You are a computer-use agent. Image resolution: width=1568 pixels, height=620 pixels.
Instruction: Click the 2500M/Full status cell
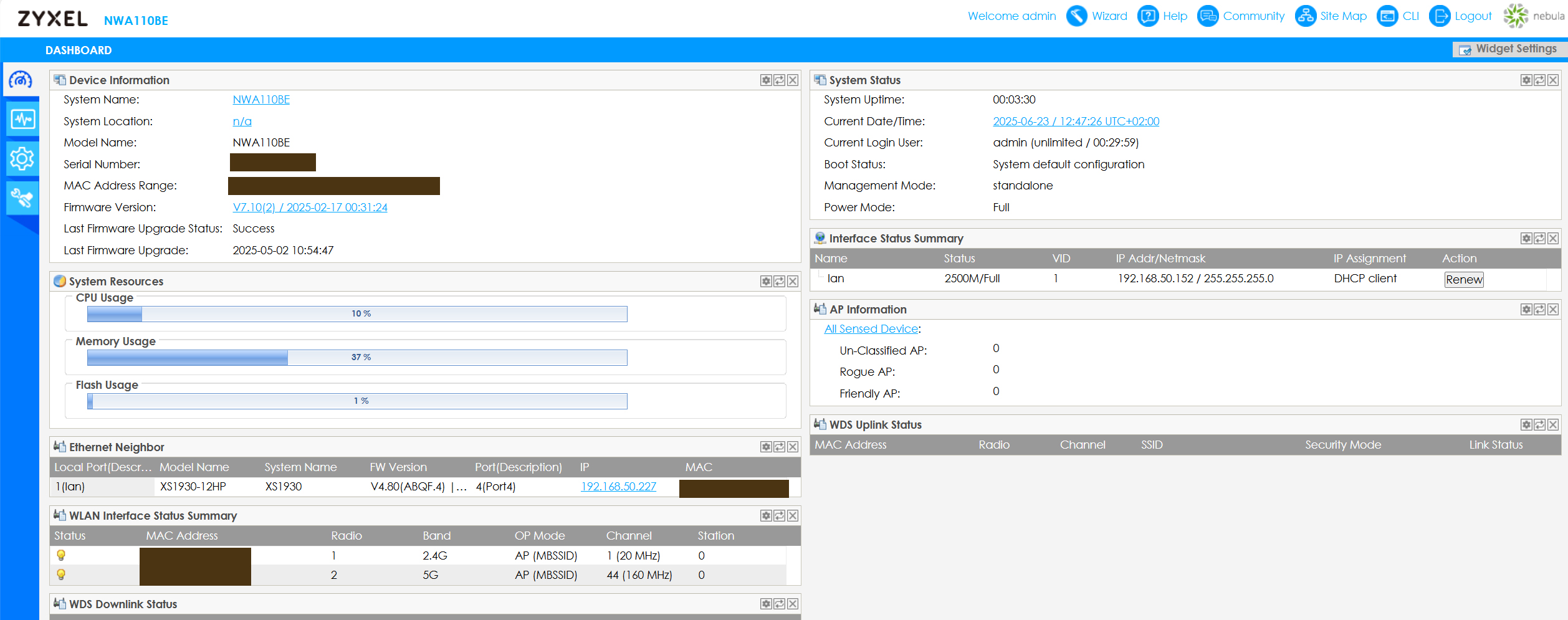pos(972,279)
